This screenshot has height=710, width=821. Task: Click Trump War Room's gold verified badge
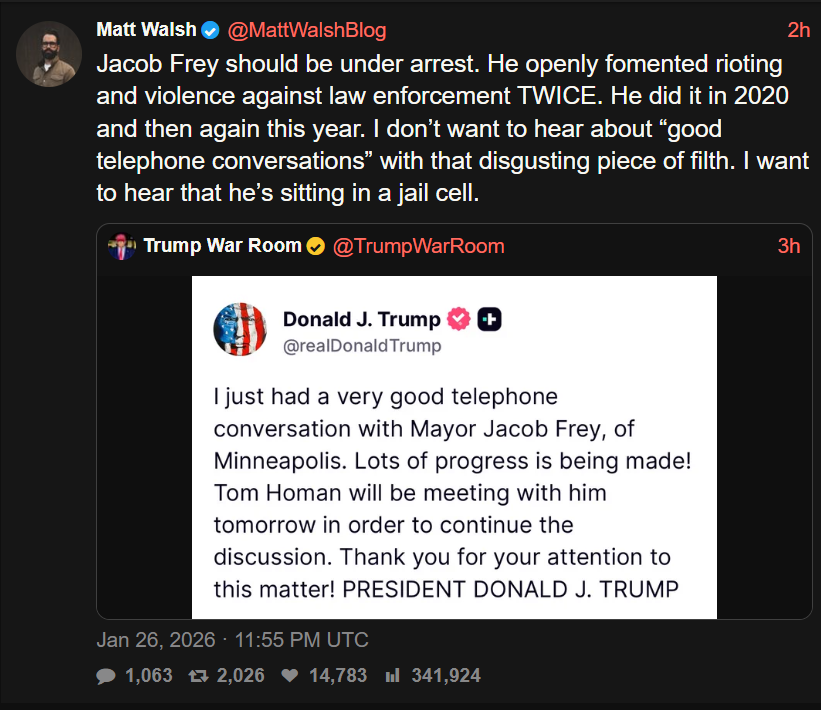pyautogui.click(x=315, y=246)
